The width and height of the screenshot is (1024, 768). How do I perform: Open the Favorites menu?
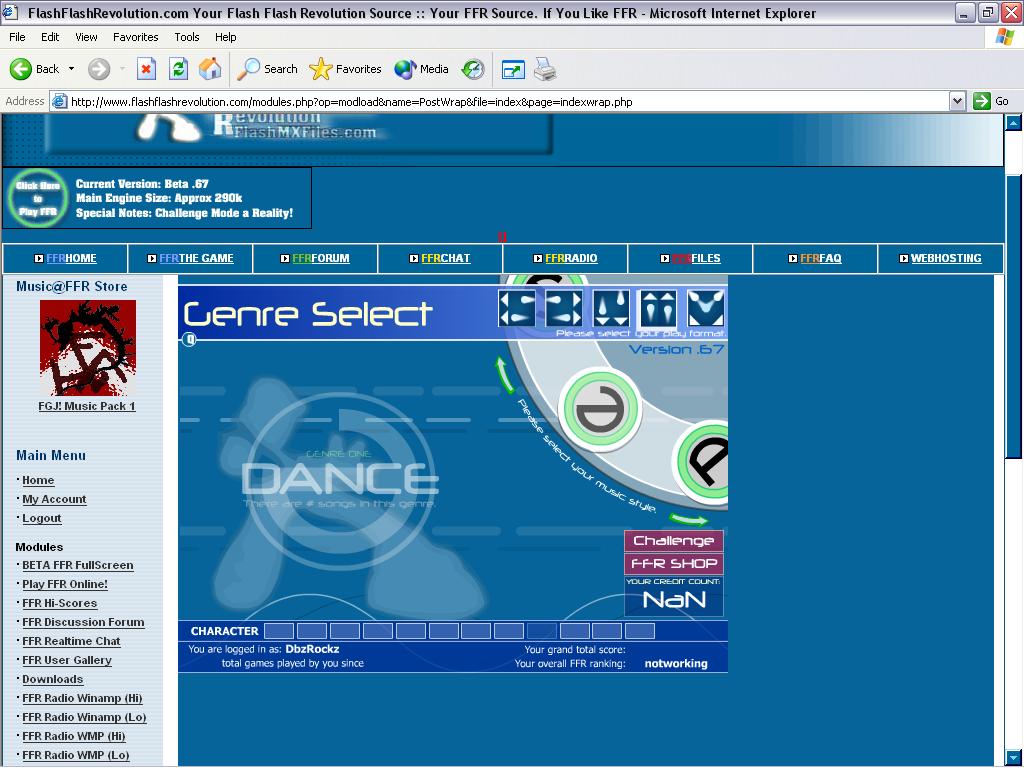click(x=135, y=37)
